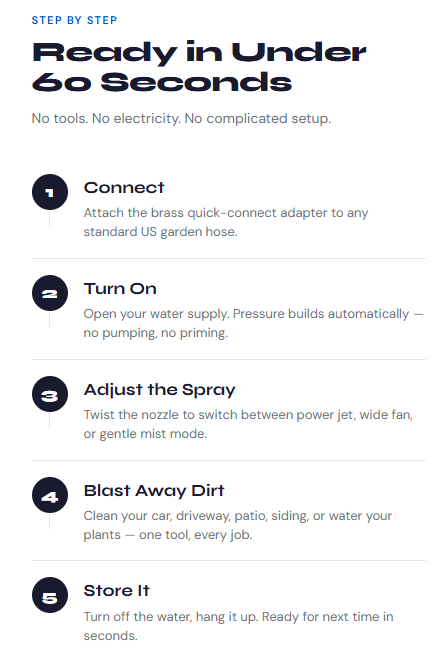
Task: Click the step 5 number circle
Action: (x=50, y=595)
